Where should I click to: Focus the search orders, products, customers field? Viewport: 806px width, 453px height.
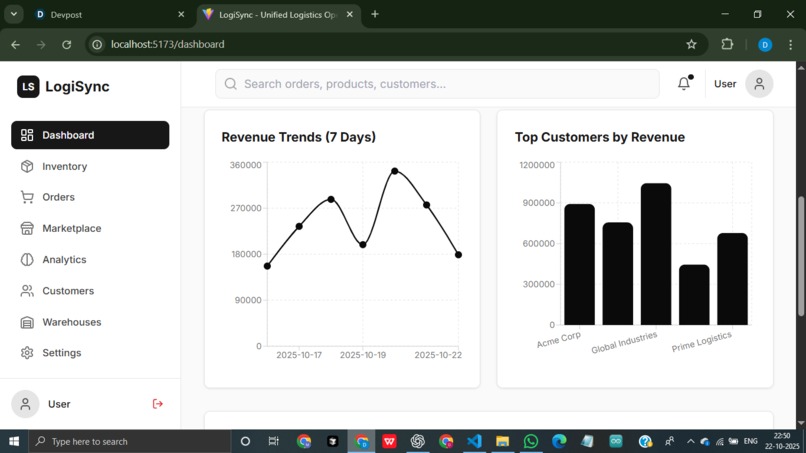click(x=437, y=84)
